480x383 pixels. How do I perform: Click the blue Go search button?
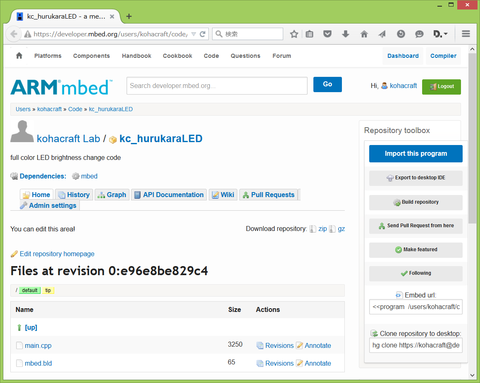coord(327,84)
